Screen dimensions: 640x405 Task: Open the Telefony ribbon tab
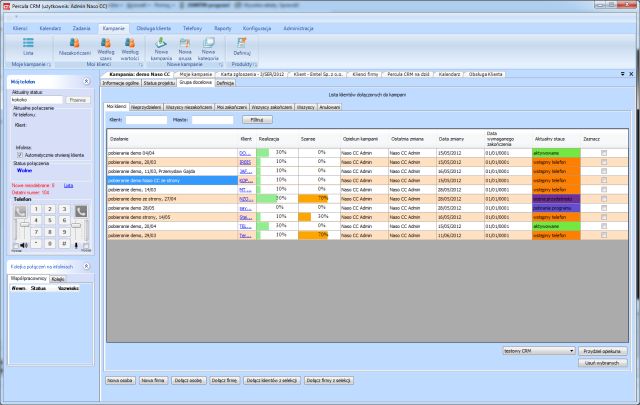tap(192, 28)
